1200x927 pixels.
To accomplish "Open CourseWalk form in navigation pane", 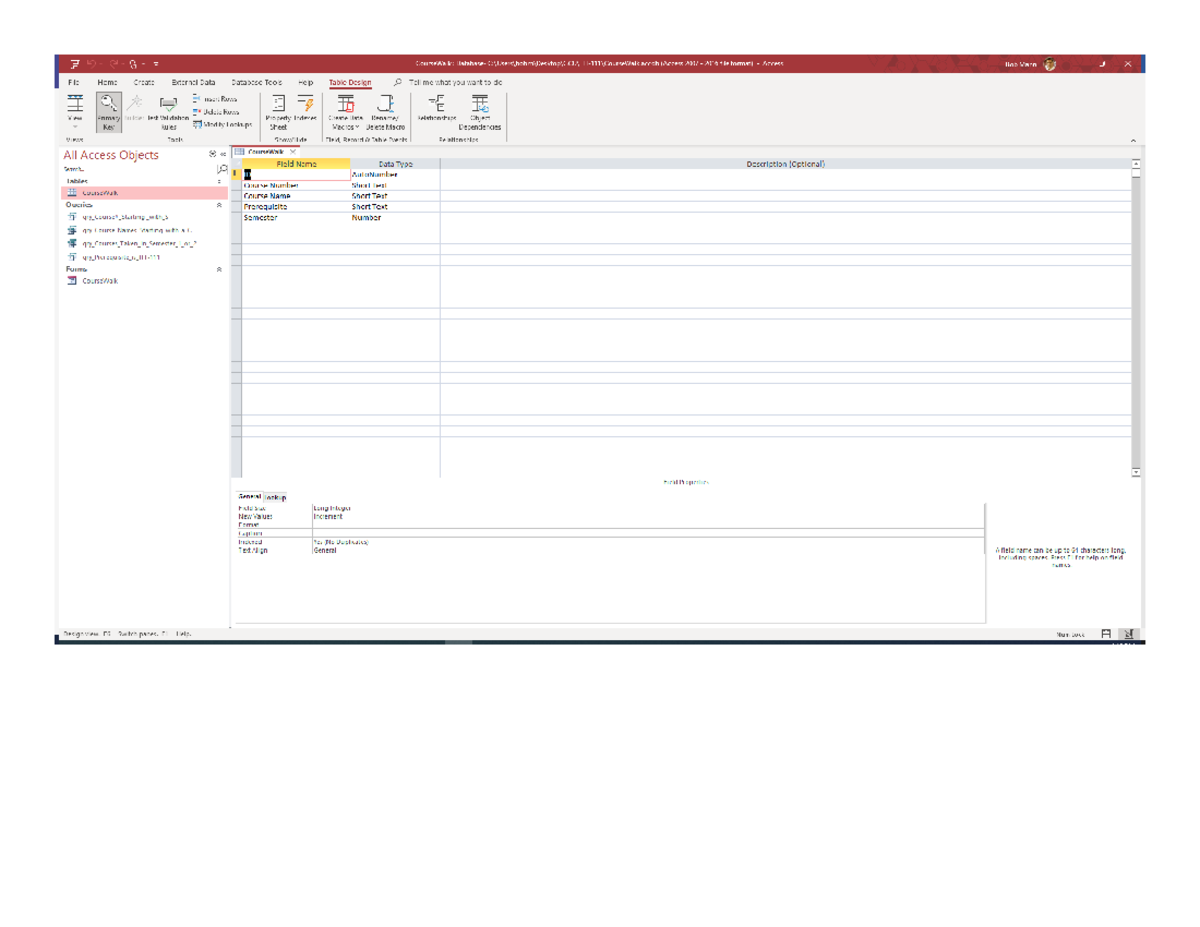I will coord(99,281).
